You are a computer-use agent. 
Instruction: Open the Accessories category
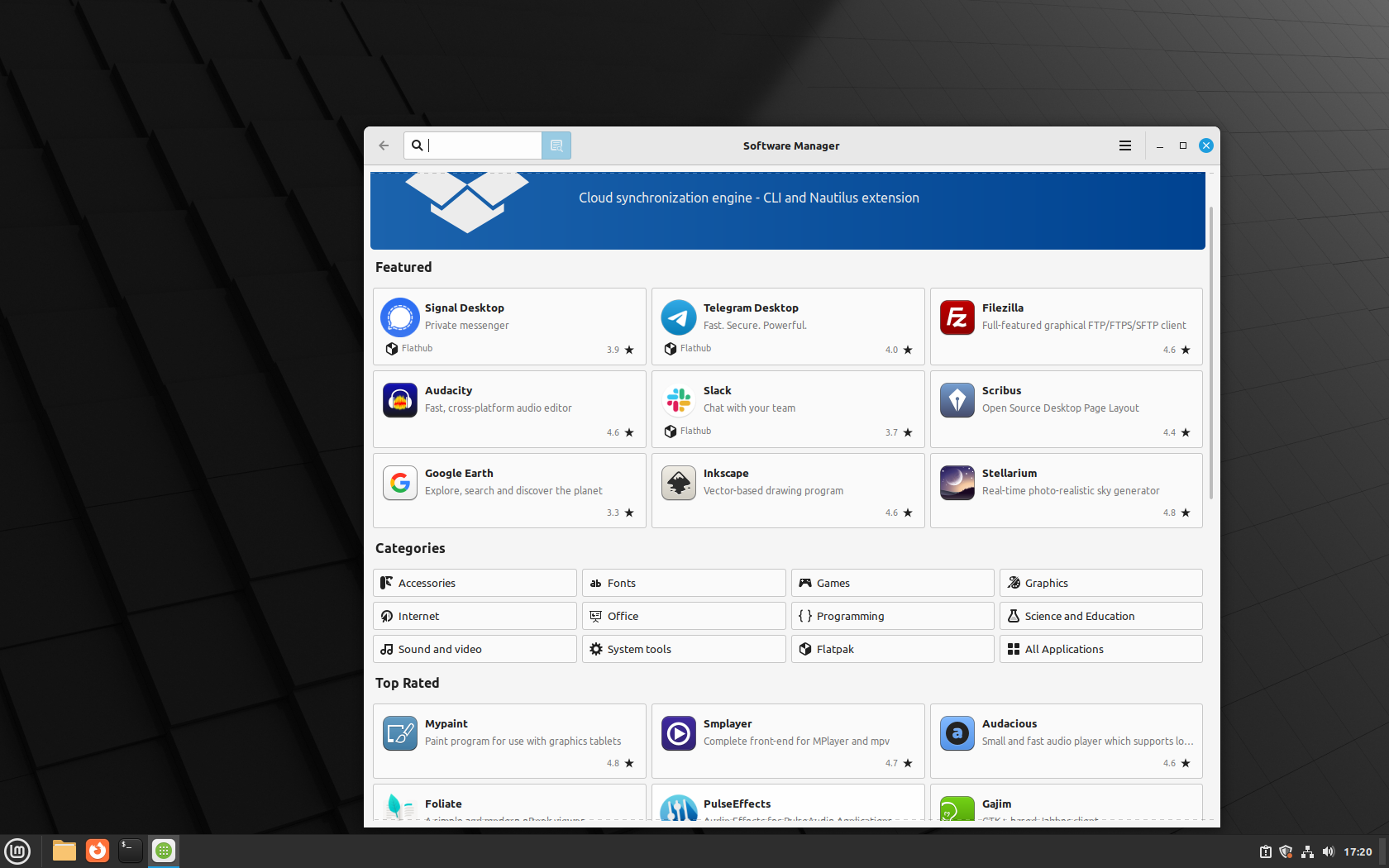click(x=475, y=583)
